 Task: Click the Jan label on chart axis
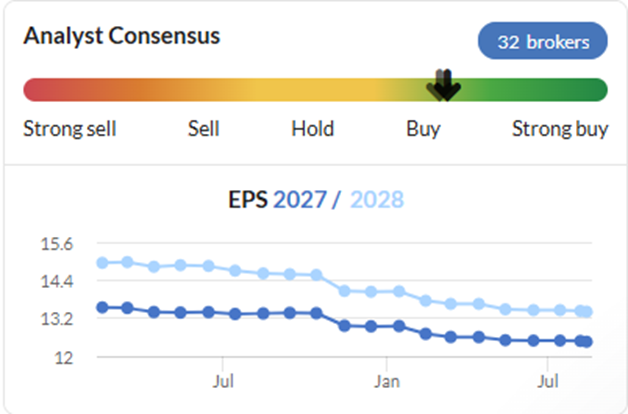[x=387, y=381]
